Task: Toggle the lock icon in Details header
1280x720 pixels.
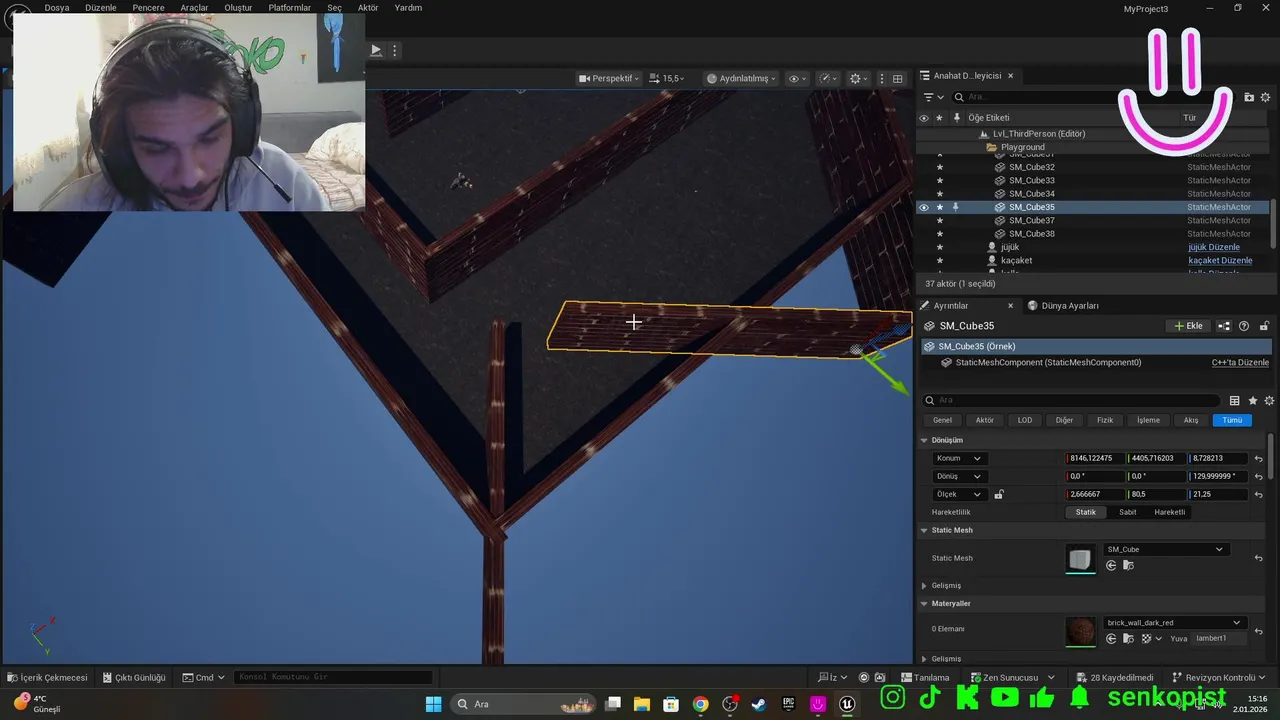Action: [1264, 326]
